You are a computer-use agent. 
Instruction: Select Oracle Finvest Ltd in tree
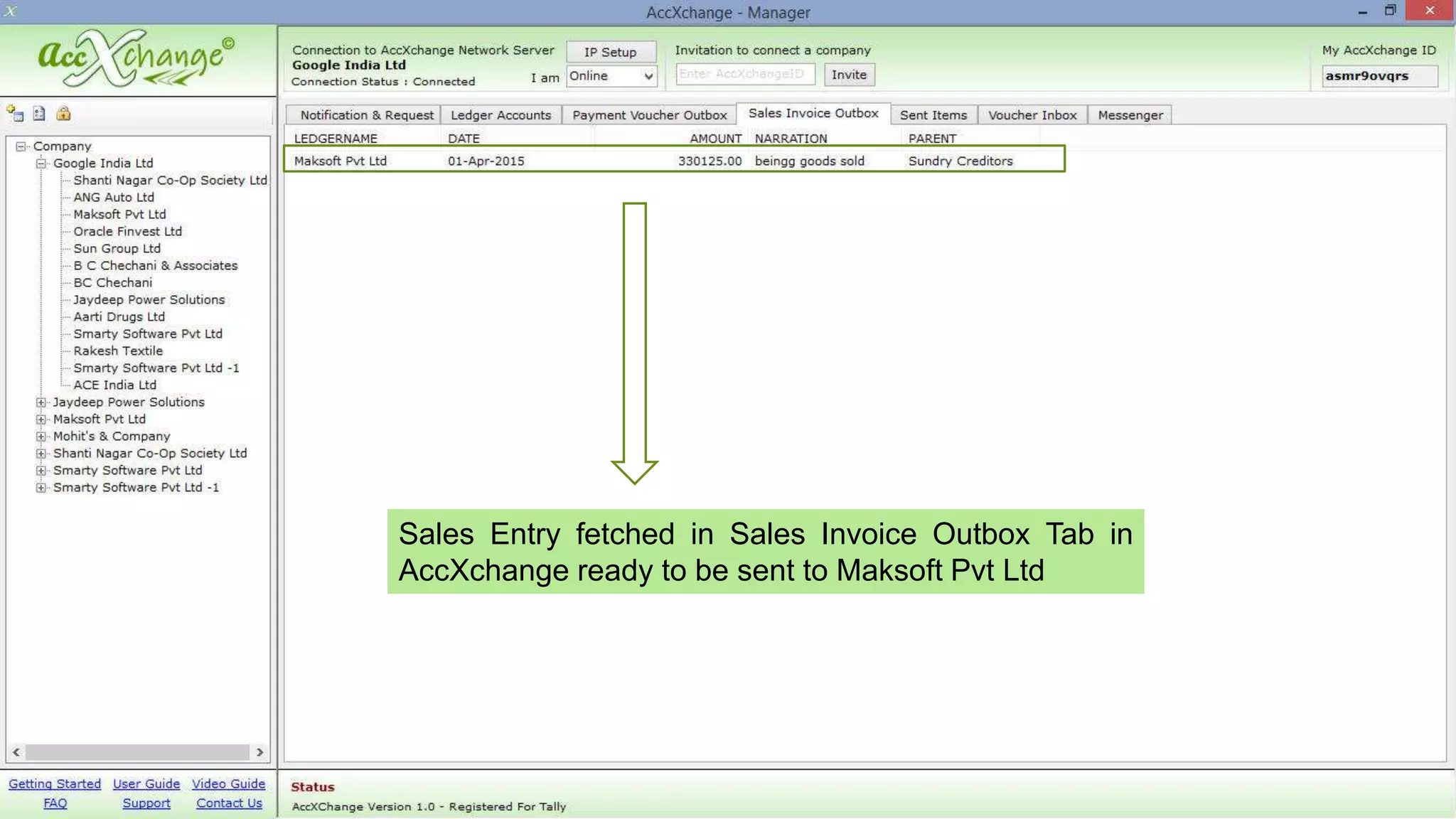point(127,232)
